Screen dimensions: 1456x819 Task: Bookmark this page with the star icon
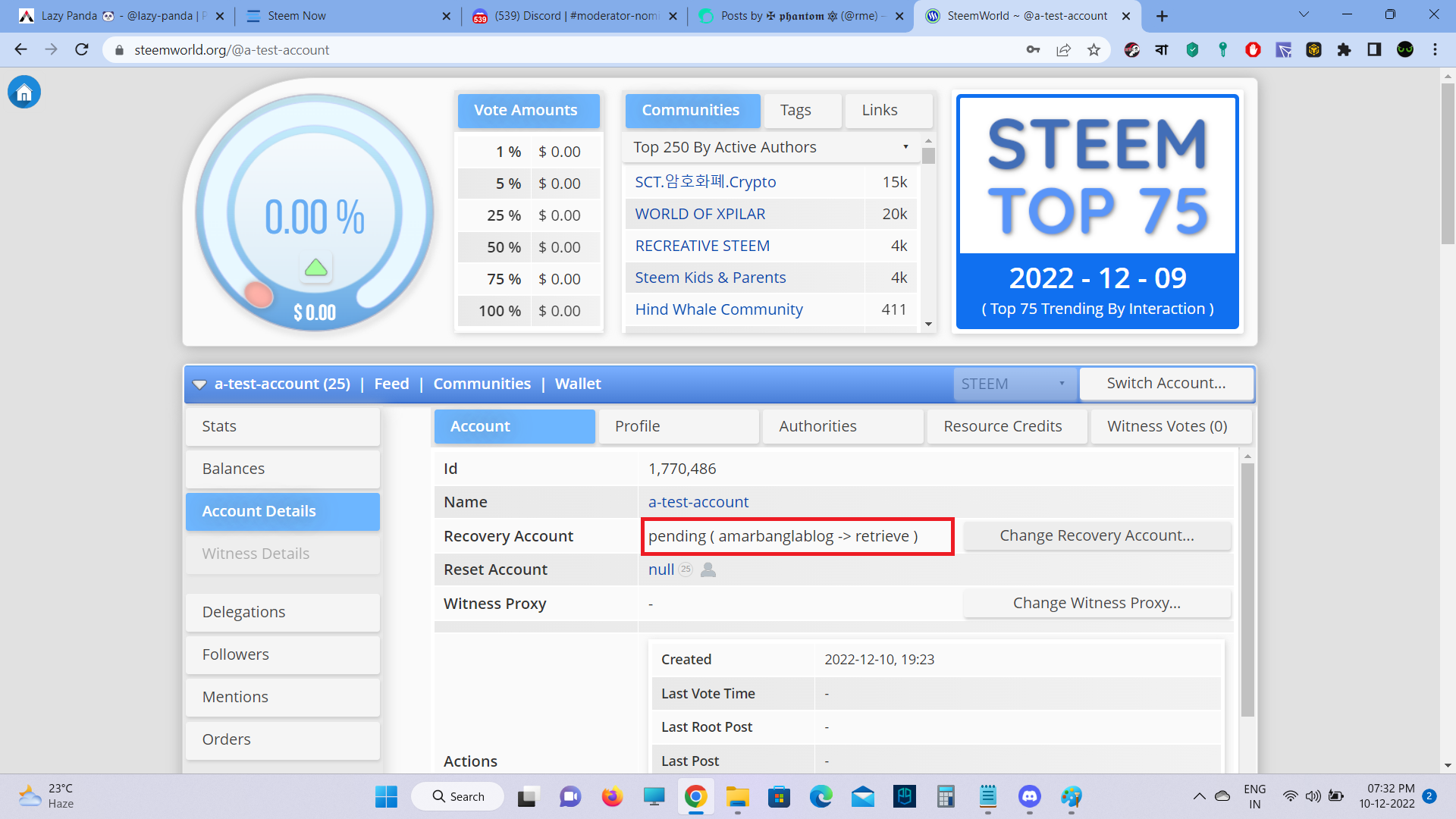click(1094, 50)
